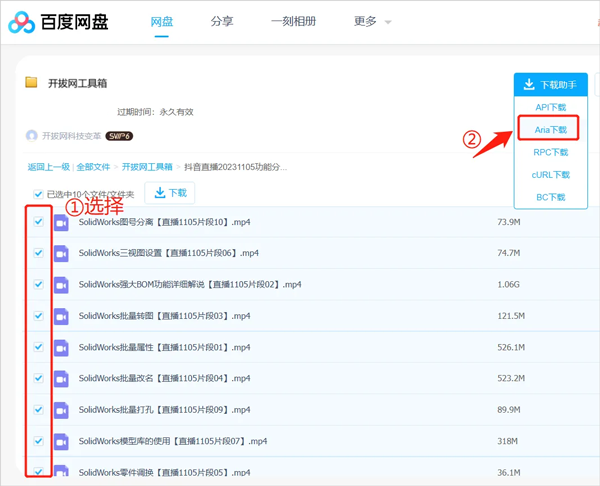
Task: Click the Baidu Netdisk logo icon
Action: (22, 22)
